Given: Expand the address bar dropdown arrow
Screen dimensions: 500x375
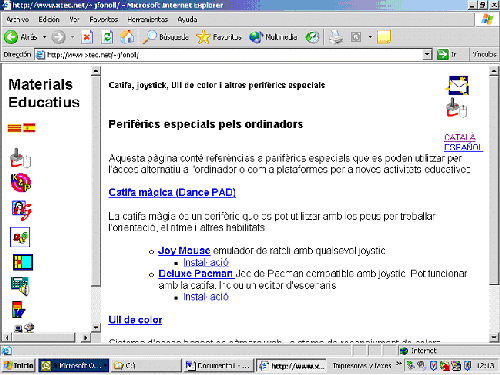Looking at the screenshot, I should point(427,54).
